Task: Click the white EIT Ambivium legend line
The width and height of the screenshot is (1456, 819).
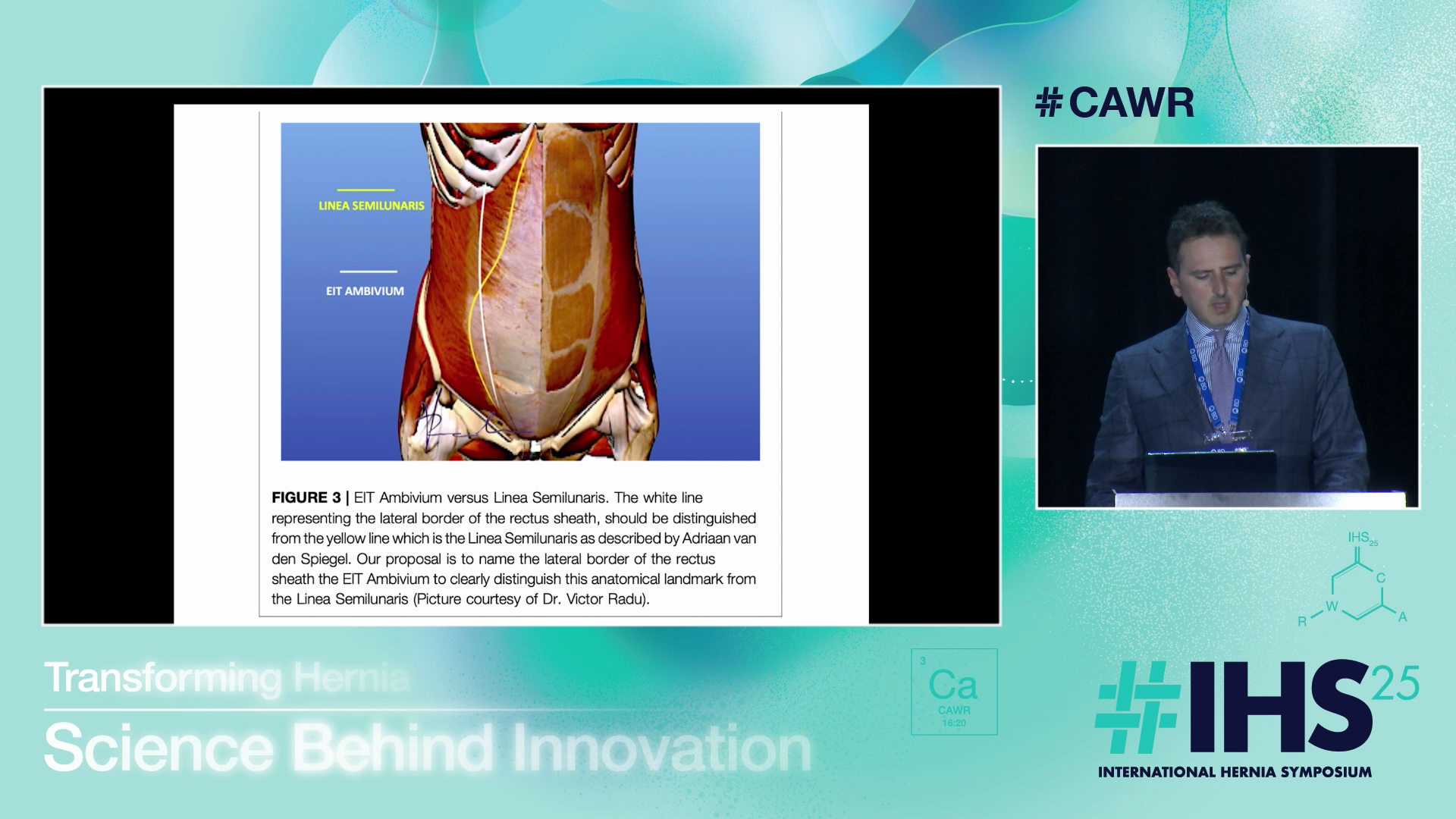Action: [x=368, y=271]
